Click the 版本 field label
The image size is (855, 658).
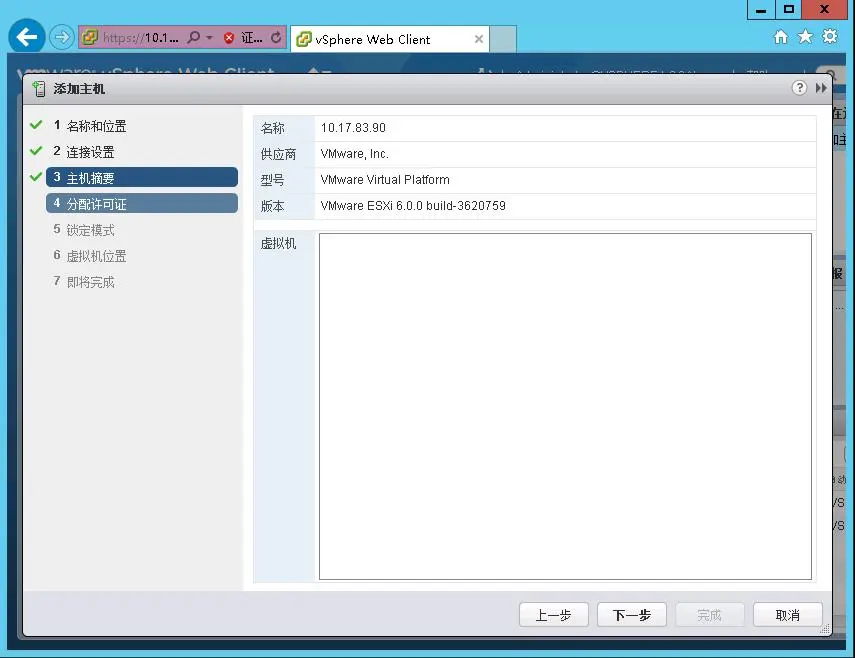click(272, 206)
